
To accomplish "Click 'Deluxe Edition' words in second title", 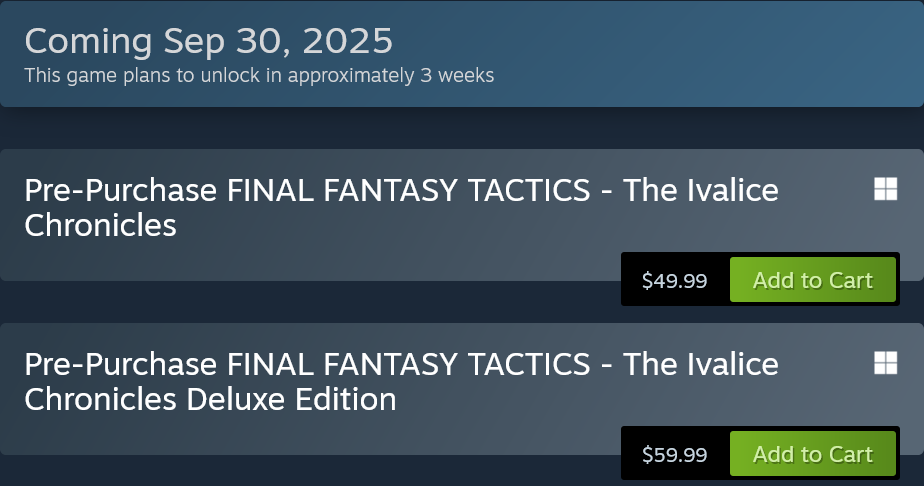I will pos(291,399).
